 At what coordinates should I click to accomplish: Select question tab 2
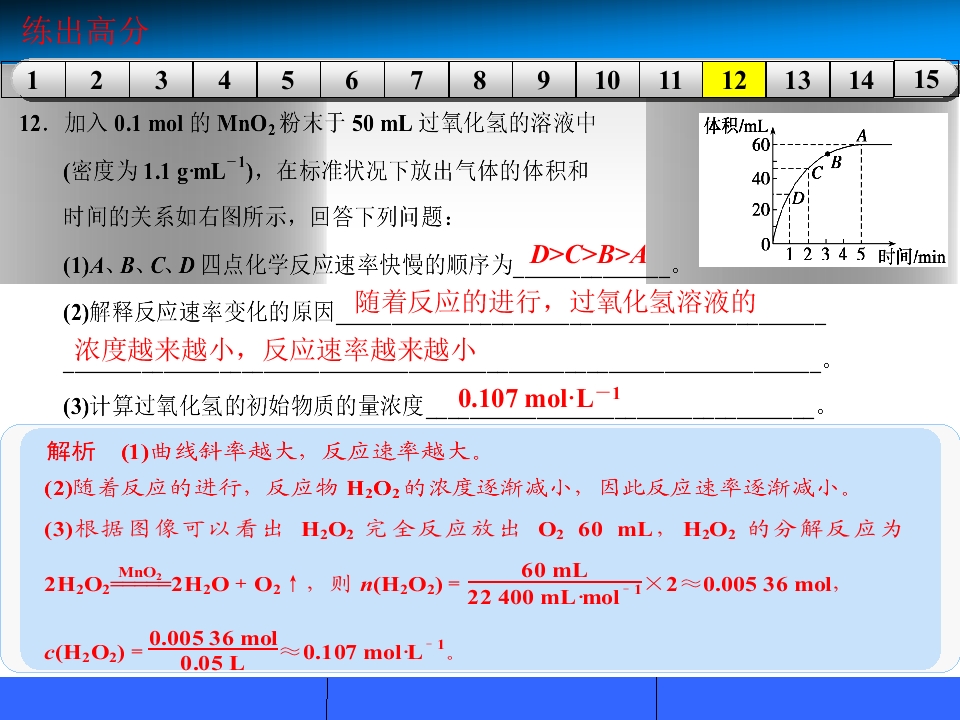tap(97, 80)
